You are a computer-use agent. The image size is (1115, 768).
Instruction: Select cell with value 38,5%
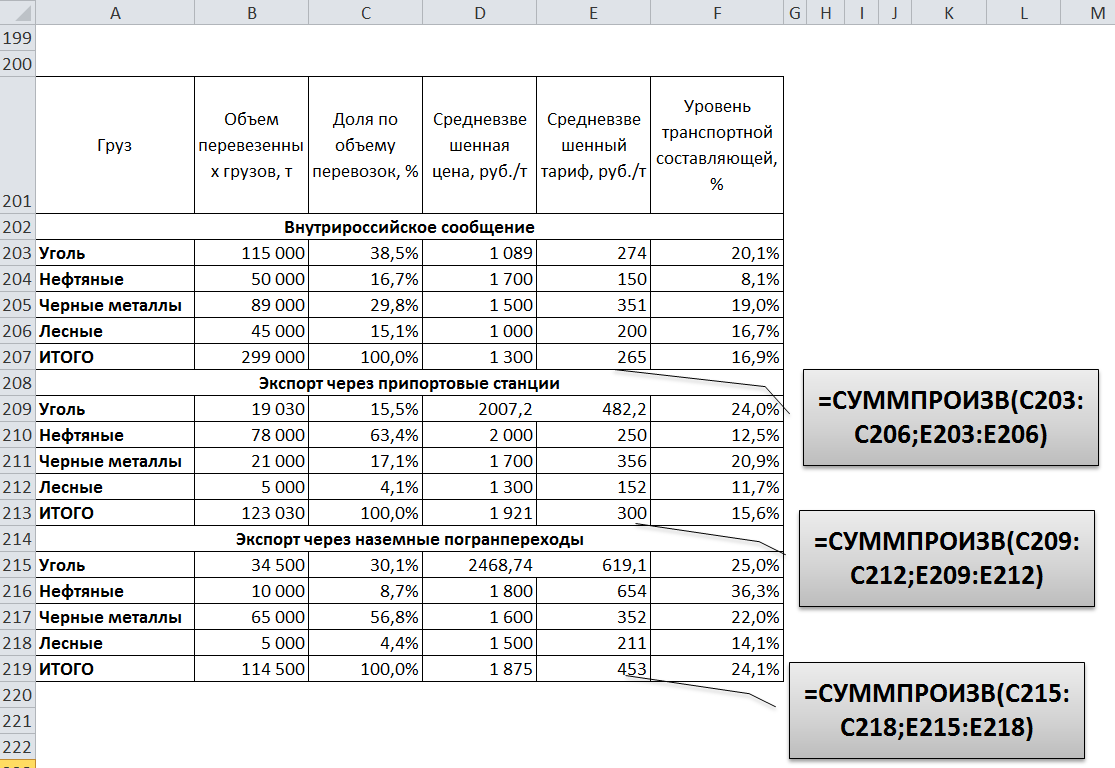pos(366,253)
